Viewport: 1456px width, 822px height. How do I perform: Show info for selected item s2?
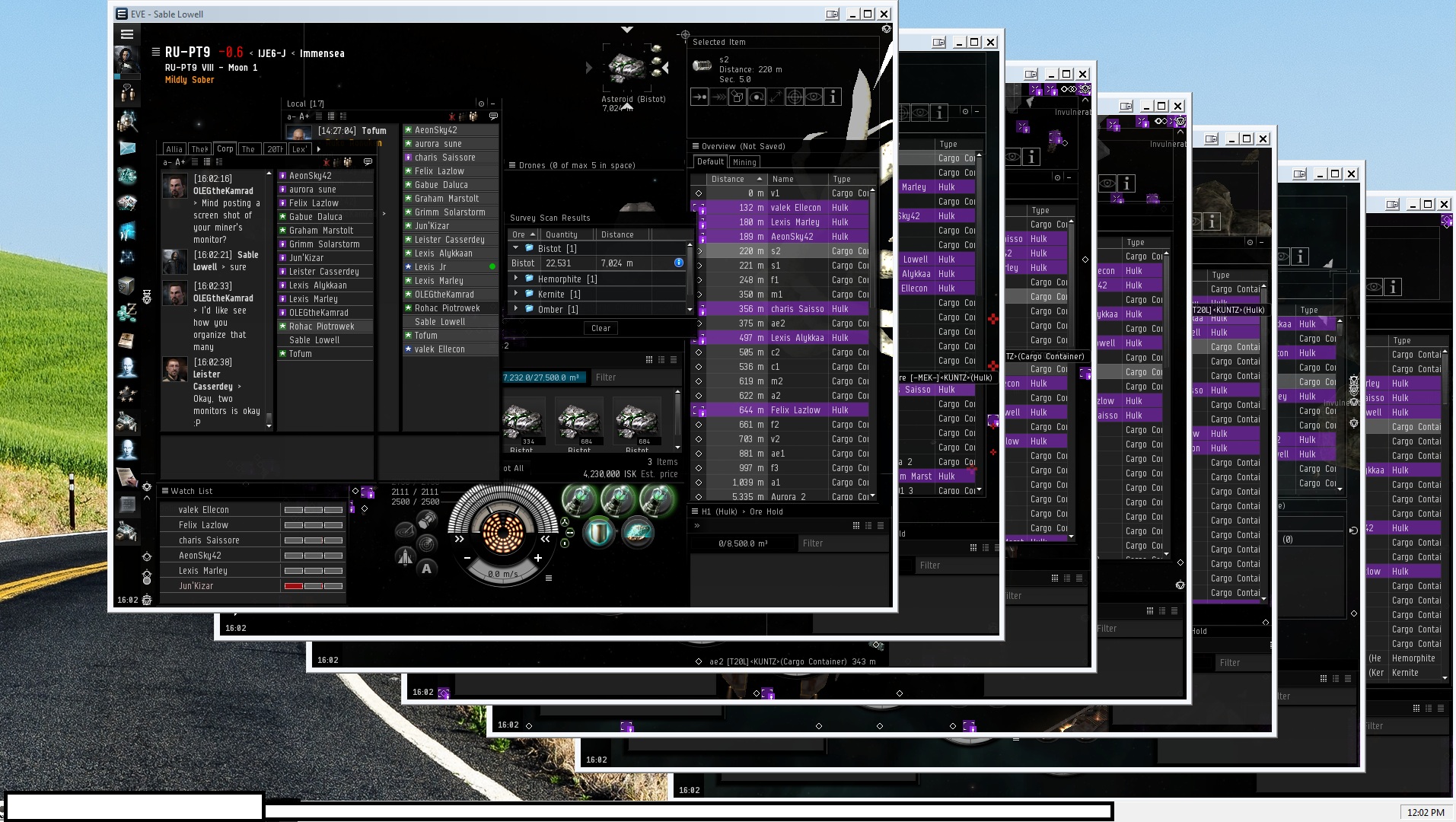click(x=833, y=97)
